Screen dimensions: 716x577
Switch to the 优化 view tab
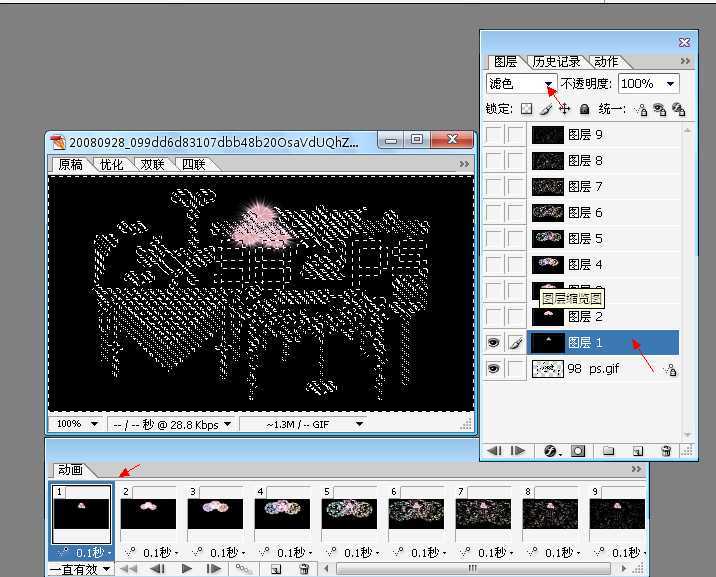(x=112, y=164)
